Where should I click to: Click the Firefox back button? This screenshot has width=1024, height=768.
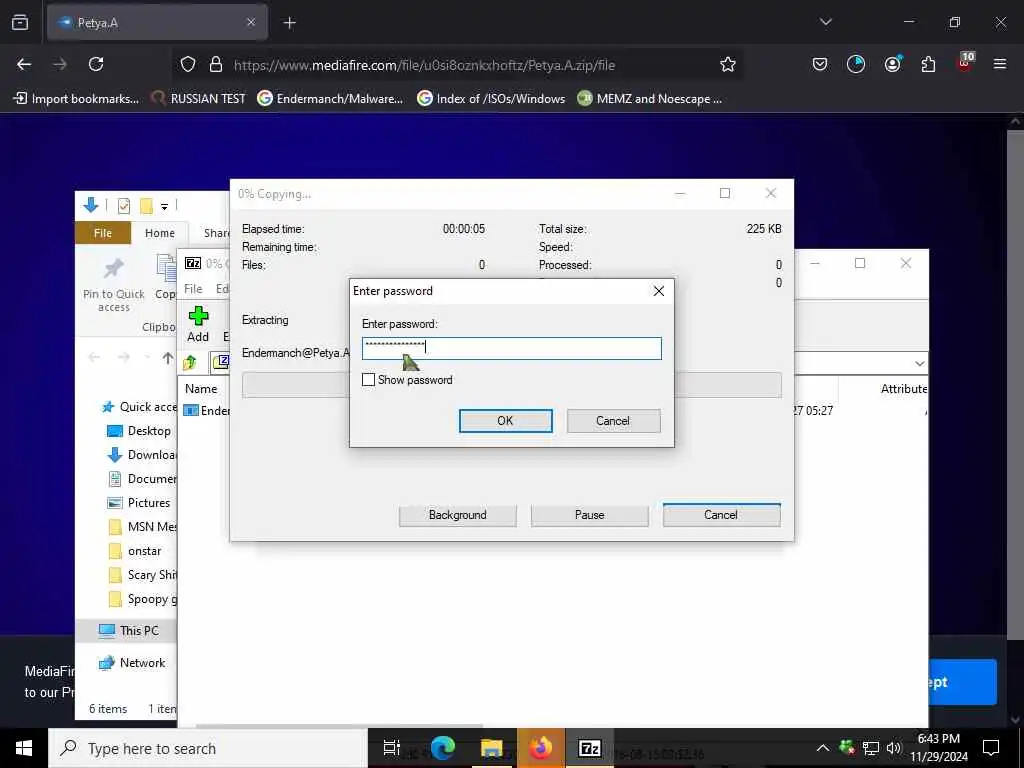tap(24, 64)
